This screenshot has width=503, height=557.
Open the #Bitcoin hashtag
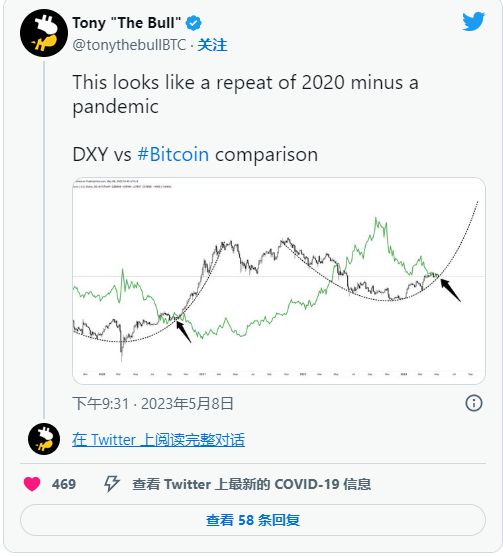[x=173, y=155]
